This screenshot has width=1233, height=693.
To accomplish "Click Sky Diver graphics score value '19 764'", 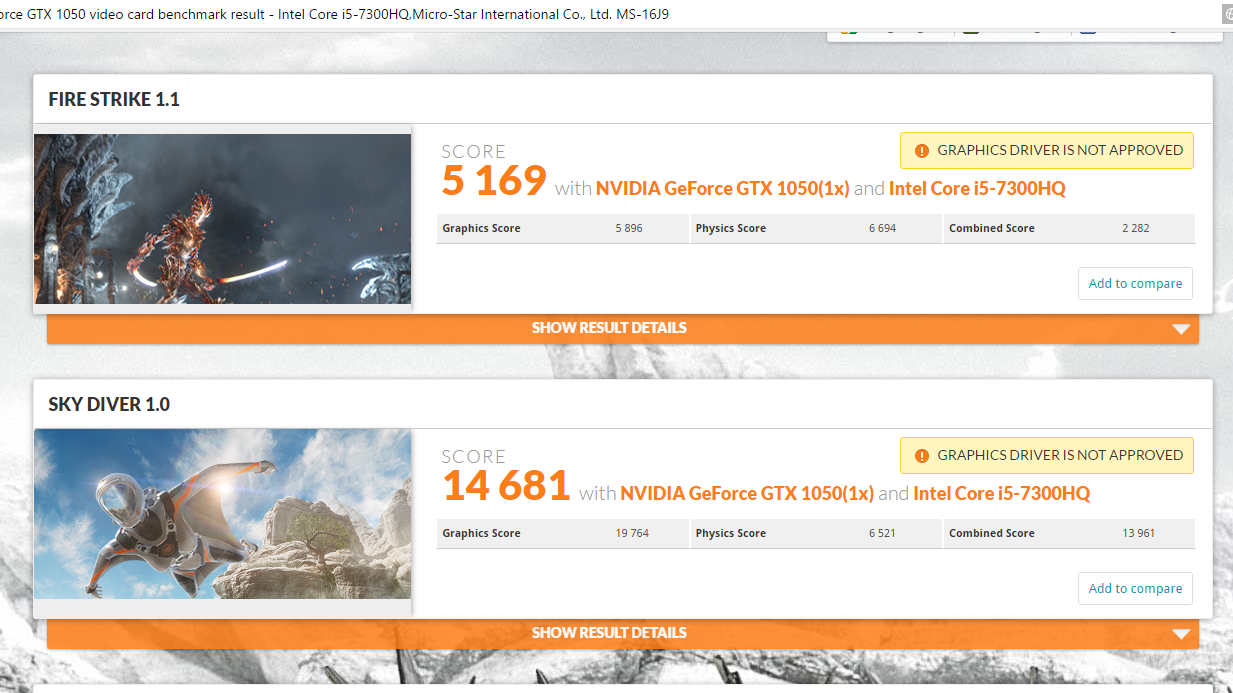I will (632, 534).
